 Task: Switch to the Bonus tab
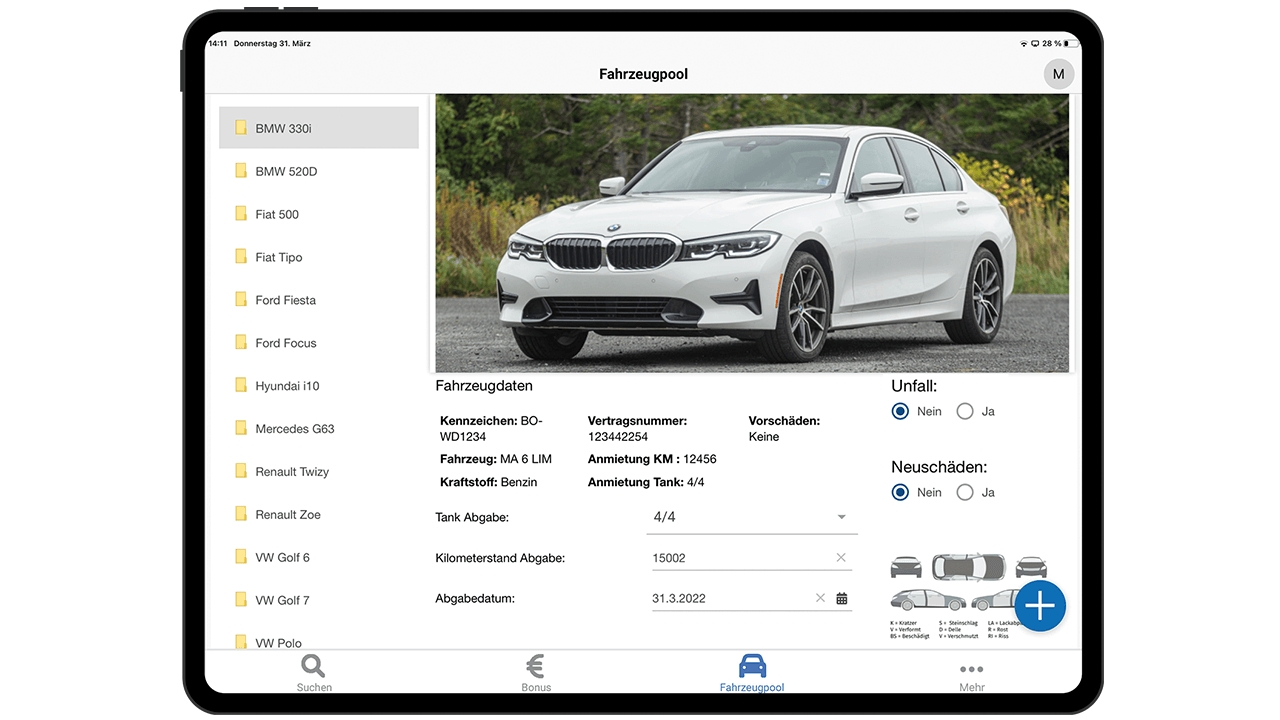pyautogui.click(x=536, y=673)
